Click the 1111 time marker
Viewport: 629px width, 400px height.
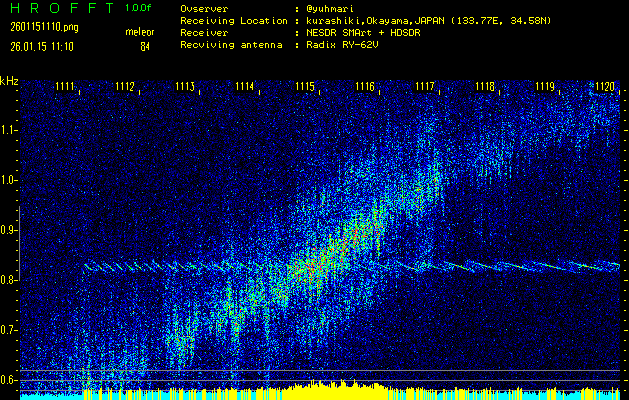pos(65,88)
